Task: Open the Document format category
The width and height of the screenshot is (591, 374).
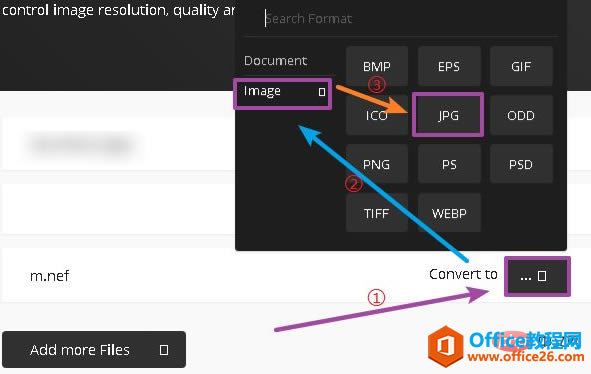Action: pos(276,61)
